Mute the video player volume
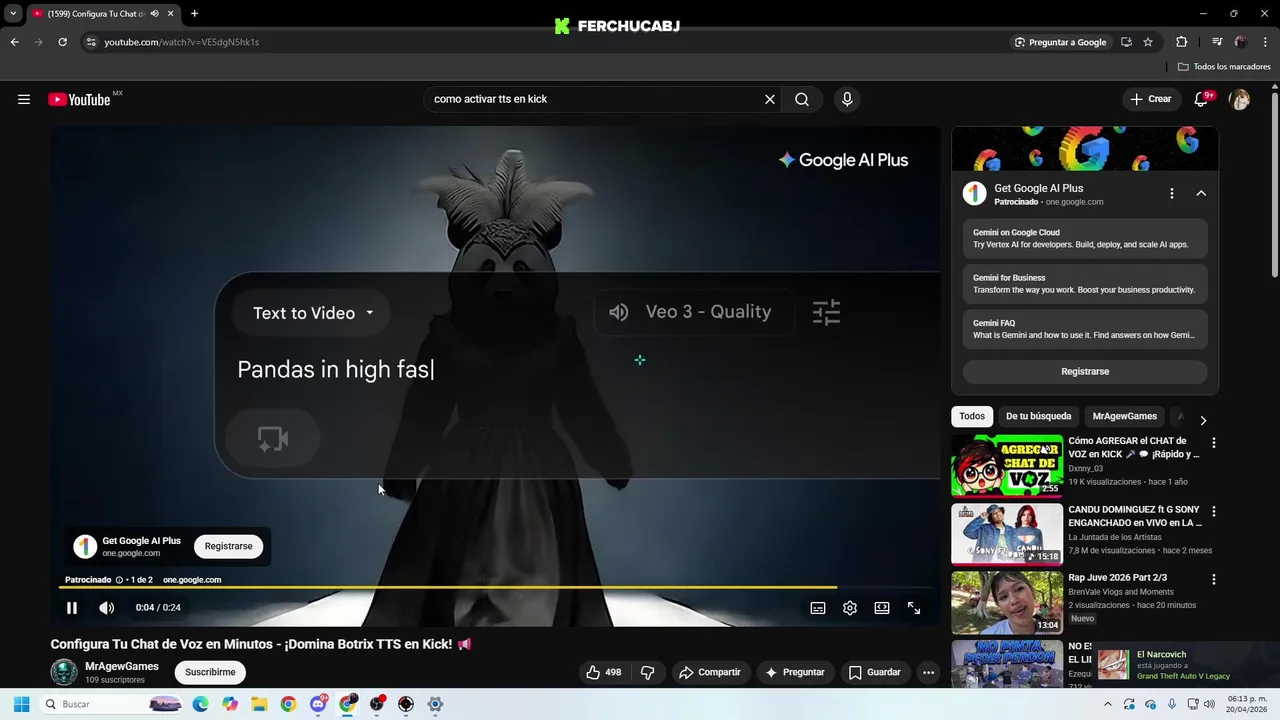Image resolution: width=1280 pixels, height=720 pixels. click(107, 608)
